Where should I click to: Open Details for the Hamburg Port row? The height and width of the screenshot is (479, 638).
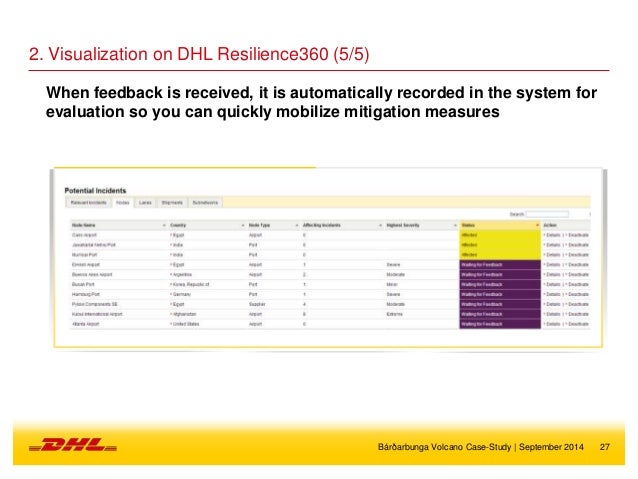pos(553,294)
